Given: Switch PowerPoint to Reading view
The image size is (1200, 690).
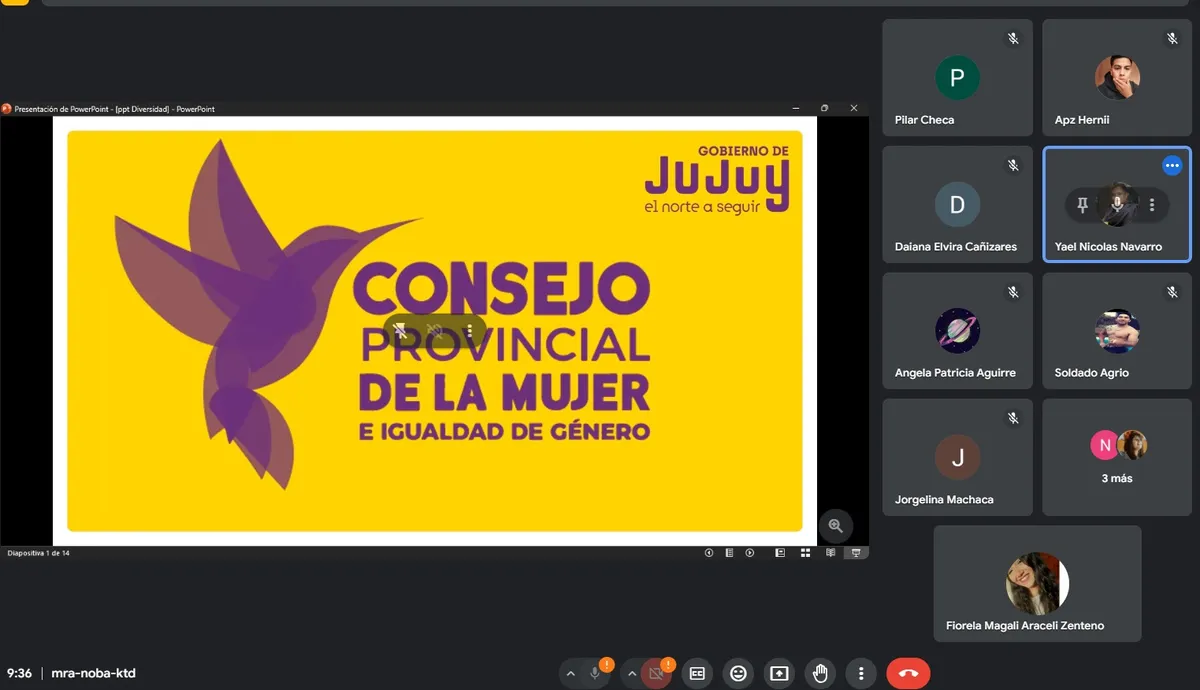Looking at the screenshot, I should pos(830,552).
